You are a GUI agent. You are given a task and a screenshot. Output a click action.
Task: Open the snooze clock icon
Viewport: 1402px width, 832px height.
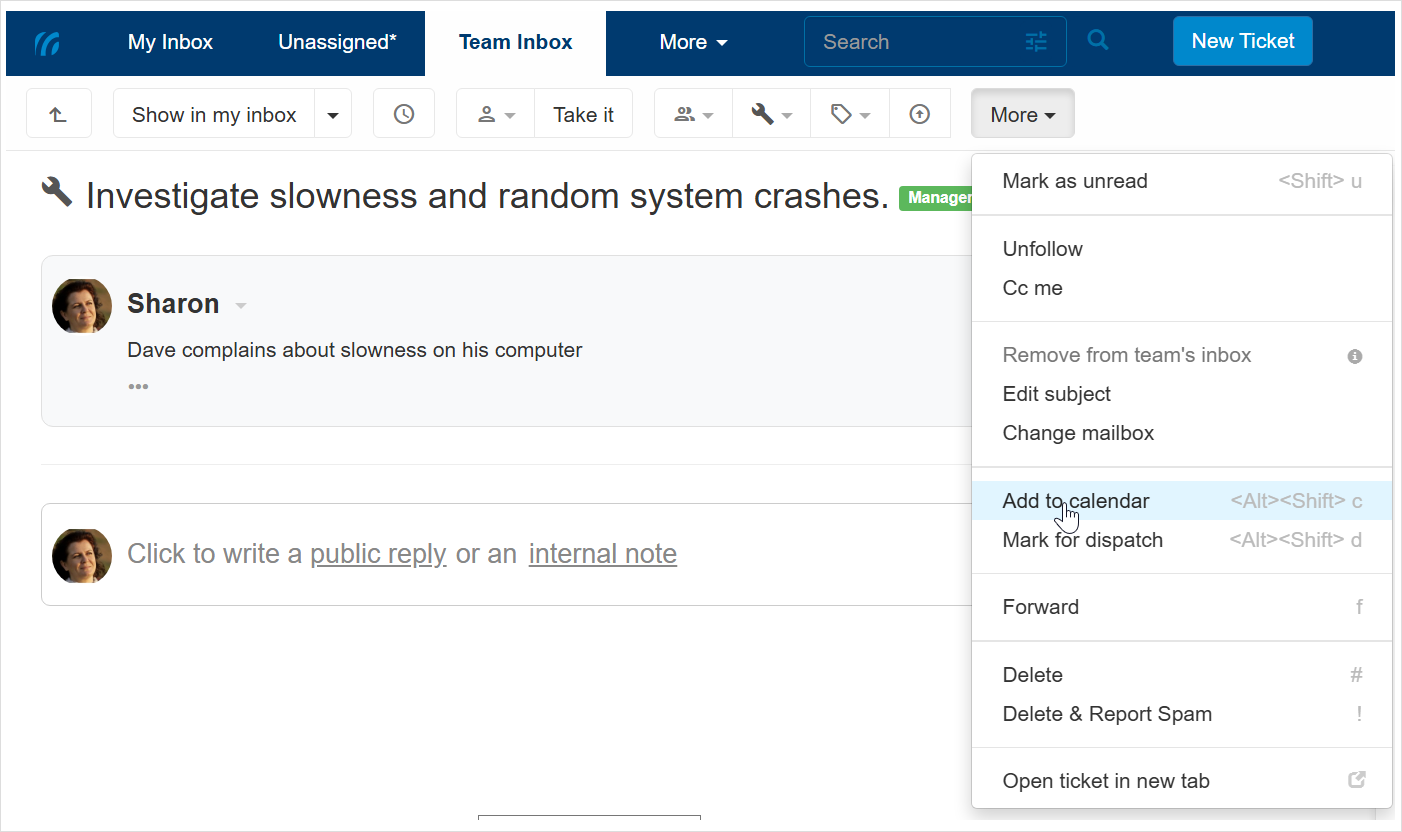(404, 114)
